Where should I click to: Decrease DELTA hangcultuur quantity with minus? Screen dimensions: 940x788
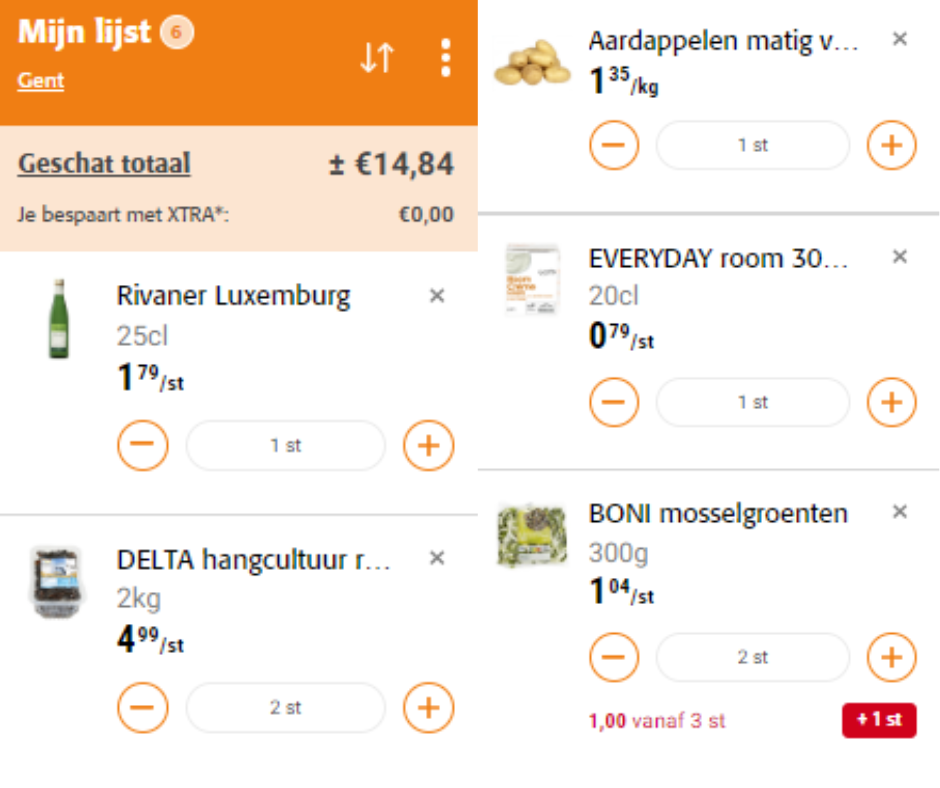143,707
